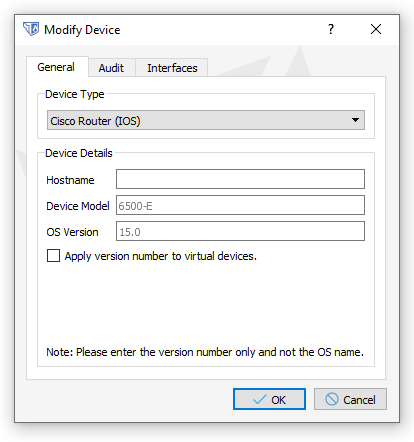The image size is (414, 442).
Task: Click into the Device Model field
Action: [x=240, y=205]
